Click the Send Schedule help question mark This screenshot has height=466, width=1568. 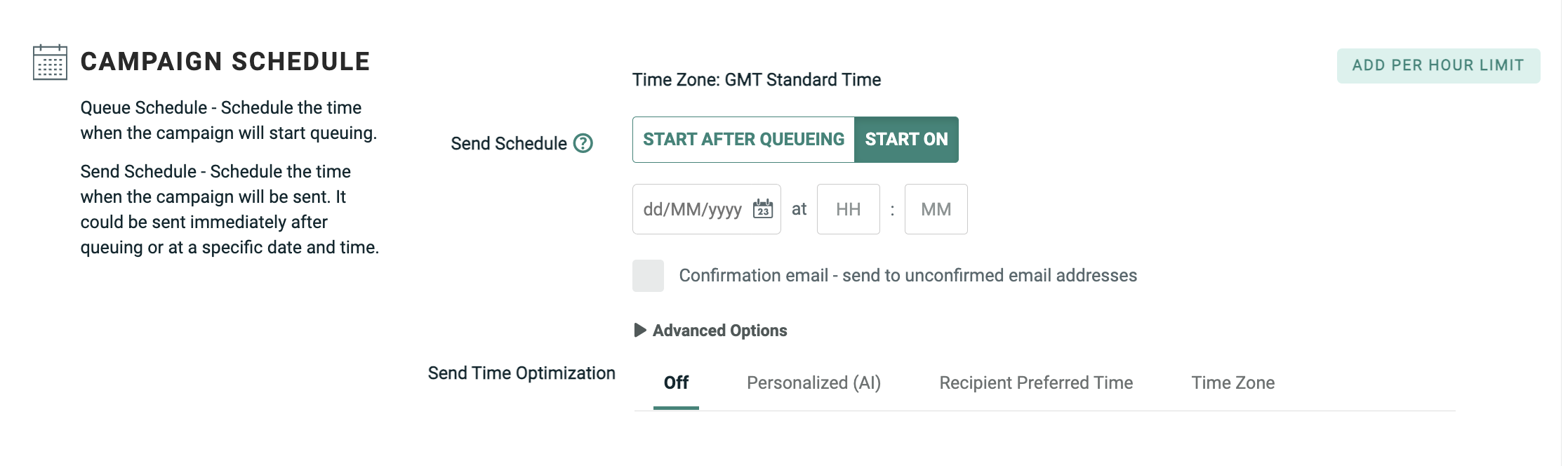coord(583,143)
